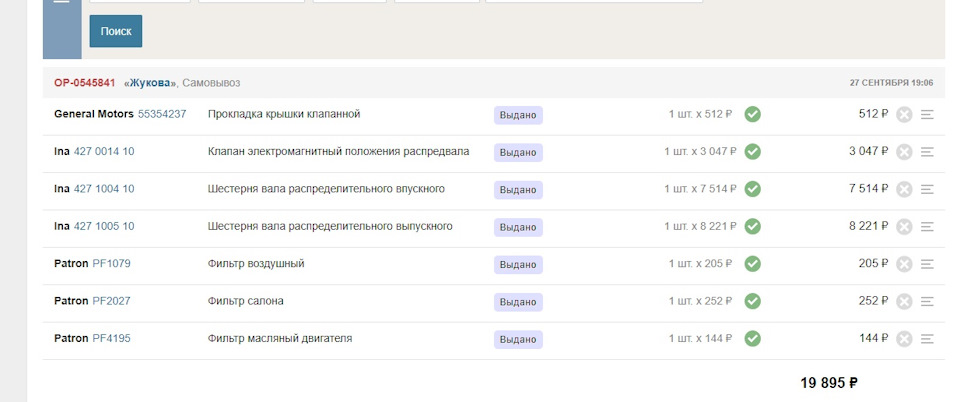Open part number 55354237 link
This screenshot has width=960, height=402.
pos(162,114)
